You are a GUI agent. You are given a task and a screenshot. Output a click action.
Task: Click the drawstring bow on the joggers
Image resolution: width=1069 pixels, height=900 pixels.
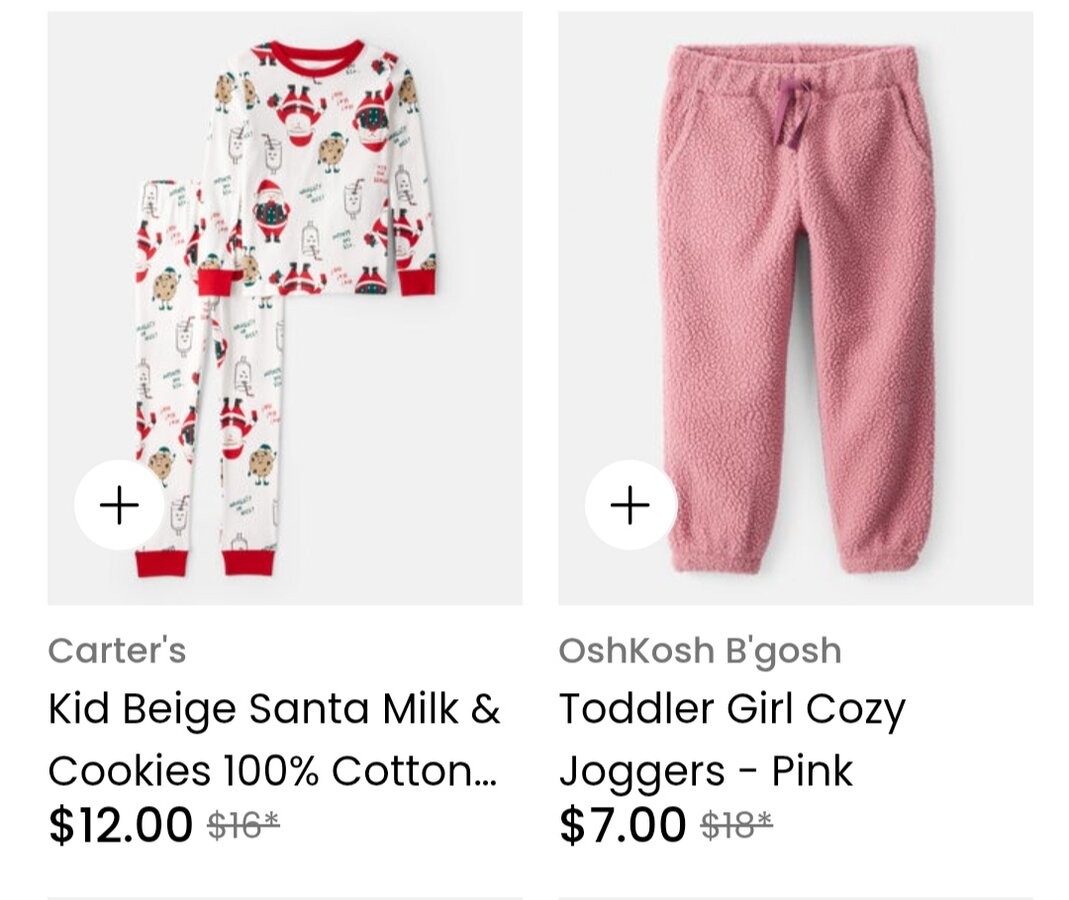(x=793, y=112)
